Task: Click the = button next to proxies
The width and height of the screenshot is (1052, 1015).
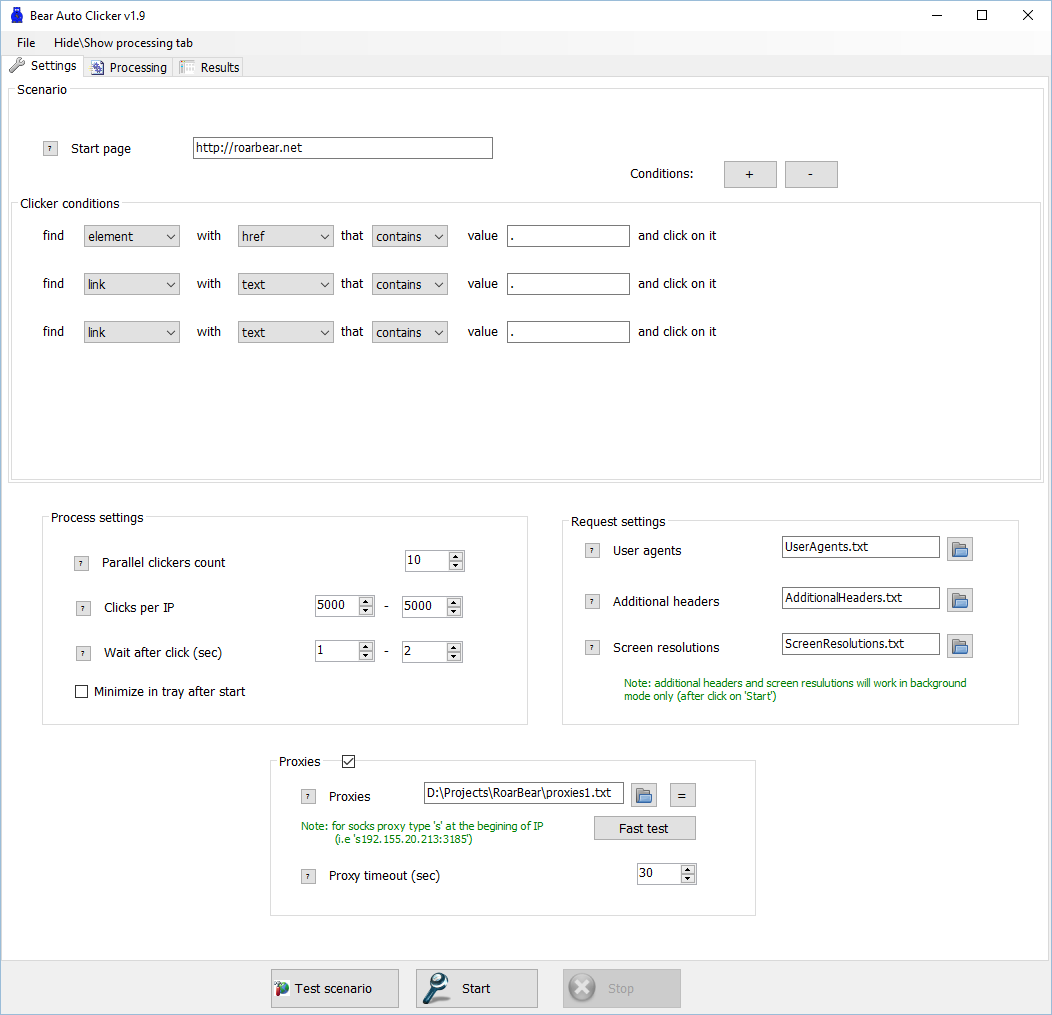Action: 682,795
